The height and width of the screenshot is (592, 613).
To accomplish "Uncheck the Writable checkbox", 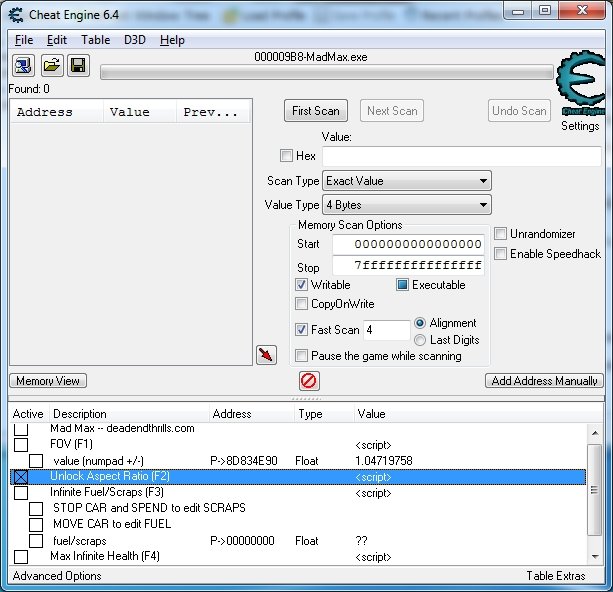I will coord(301,285).
